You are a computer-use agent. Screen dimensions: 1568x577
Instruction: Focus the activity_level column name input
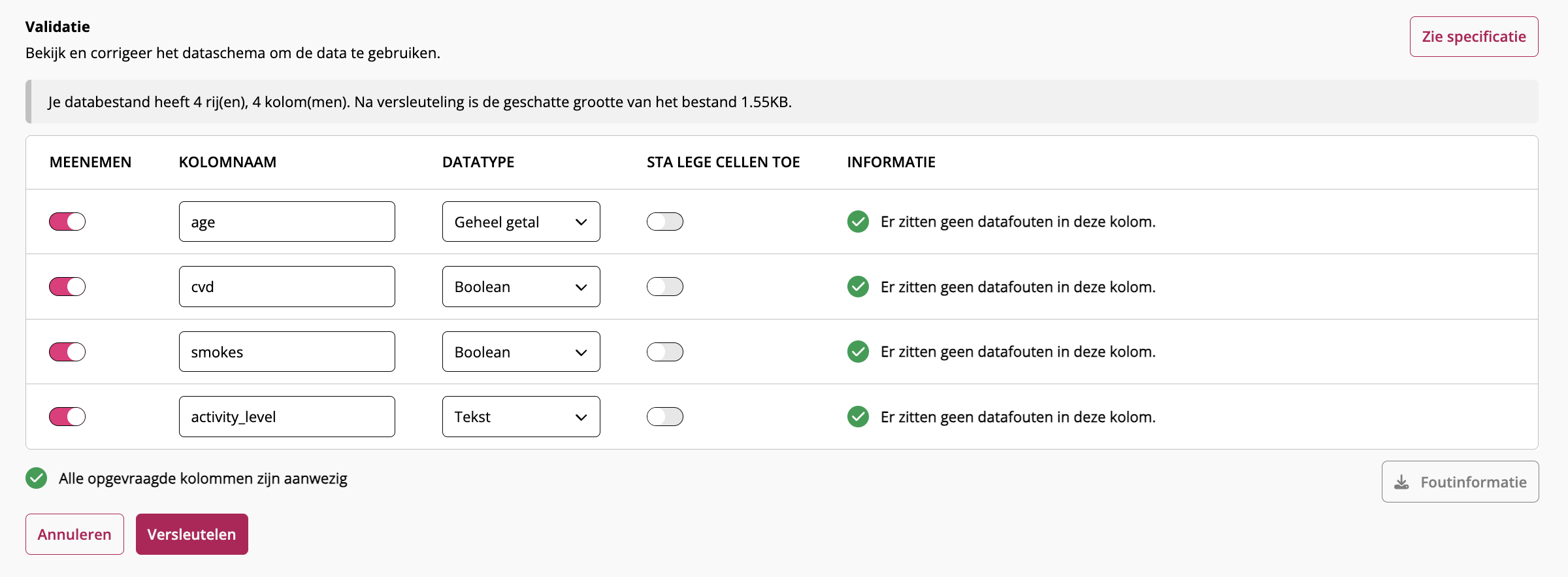pos(287,416)
